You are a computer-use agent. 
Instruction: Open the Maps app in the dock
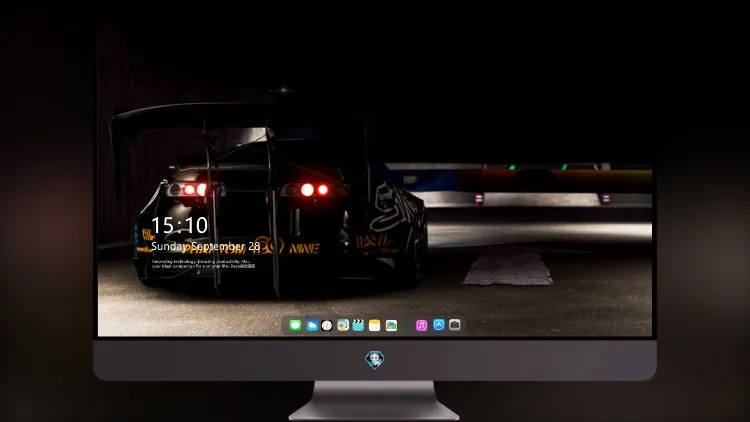343,325
